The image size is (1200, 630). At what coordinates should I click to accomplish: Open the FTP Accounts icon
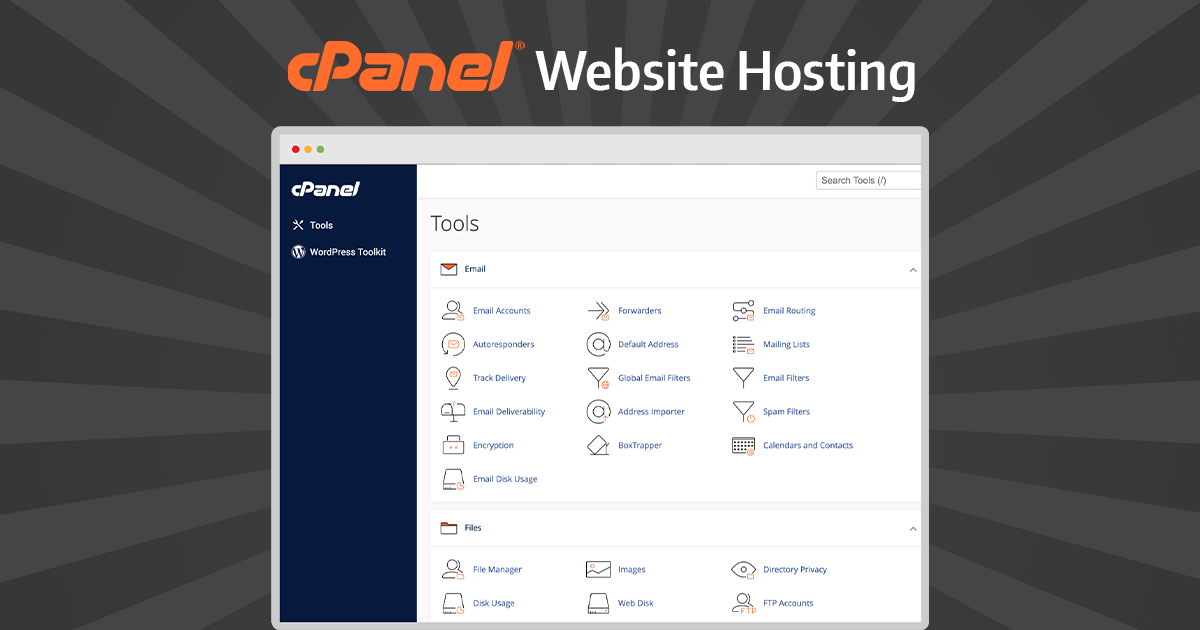(743, 603)
